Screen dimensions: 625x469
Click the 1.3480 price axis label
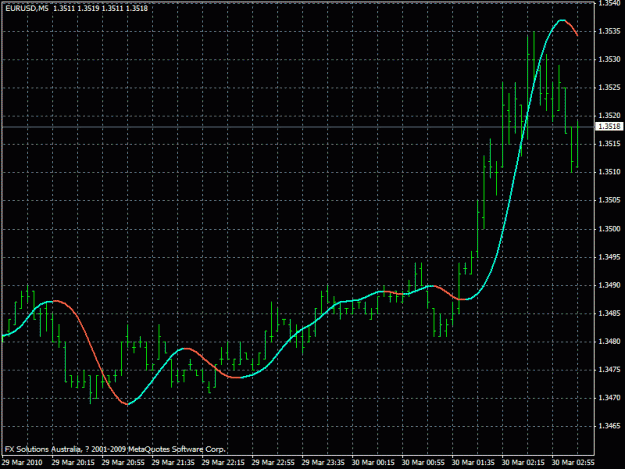[610, 341]
